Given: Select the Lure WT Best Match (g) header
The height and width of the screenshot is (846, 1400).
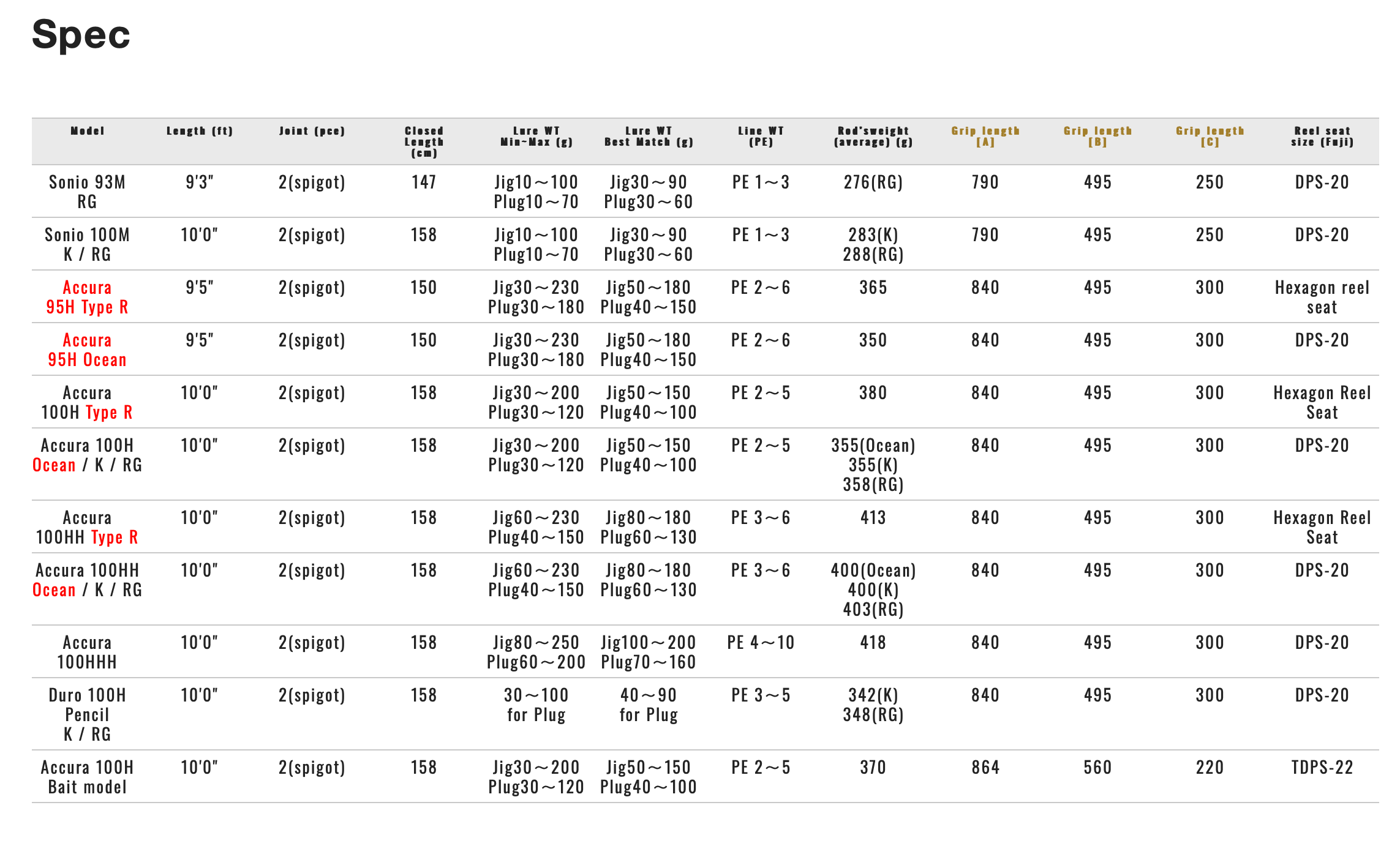Looking at the screenshot, I should [x=649, y=137].
